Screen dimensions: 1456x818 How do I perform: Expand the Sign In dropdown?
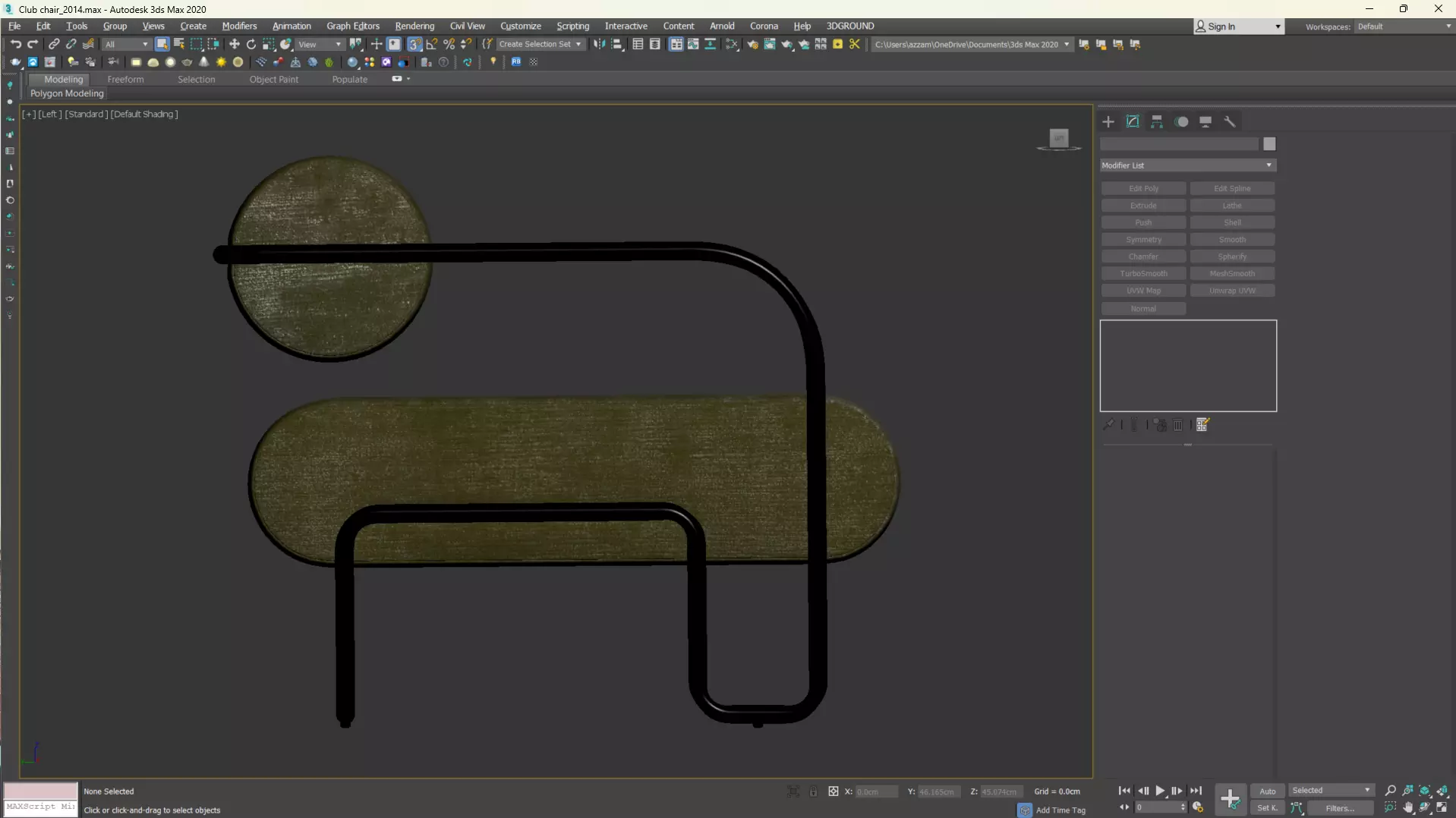pyautogui.click(x=1278, y=27)
